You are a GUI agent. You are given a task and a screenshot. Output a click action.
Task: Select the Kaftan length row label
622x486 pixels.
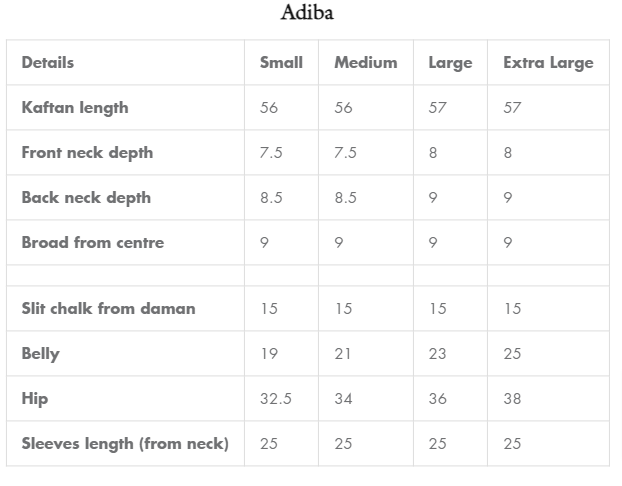75,107
